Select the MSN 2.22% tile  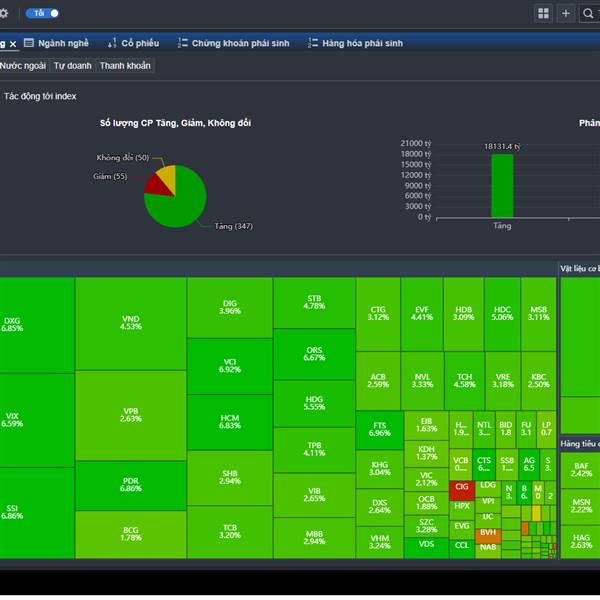[580, 507]
